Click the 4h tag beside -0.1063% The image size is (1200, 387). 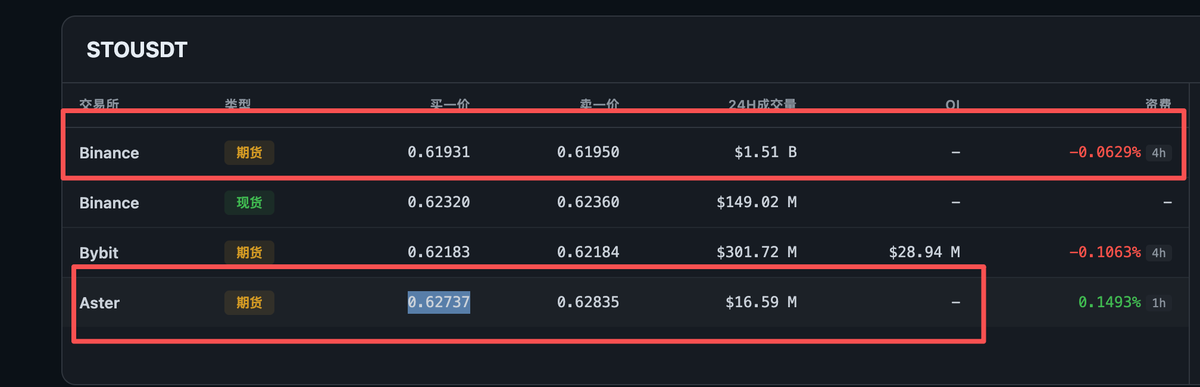(1159, 253)
